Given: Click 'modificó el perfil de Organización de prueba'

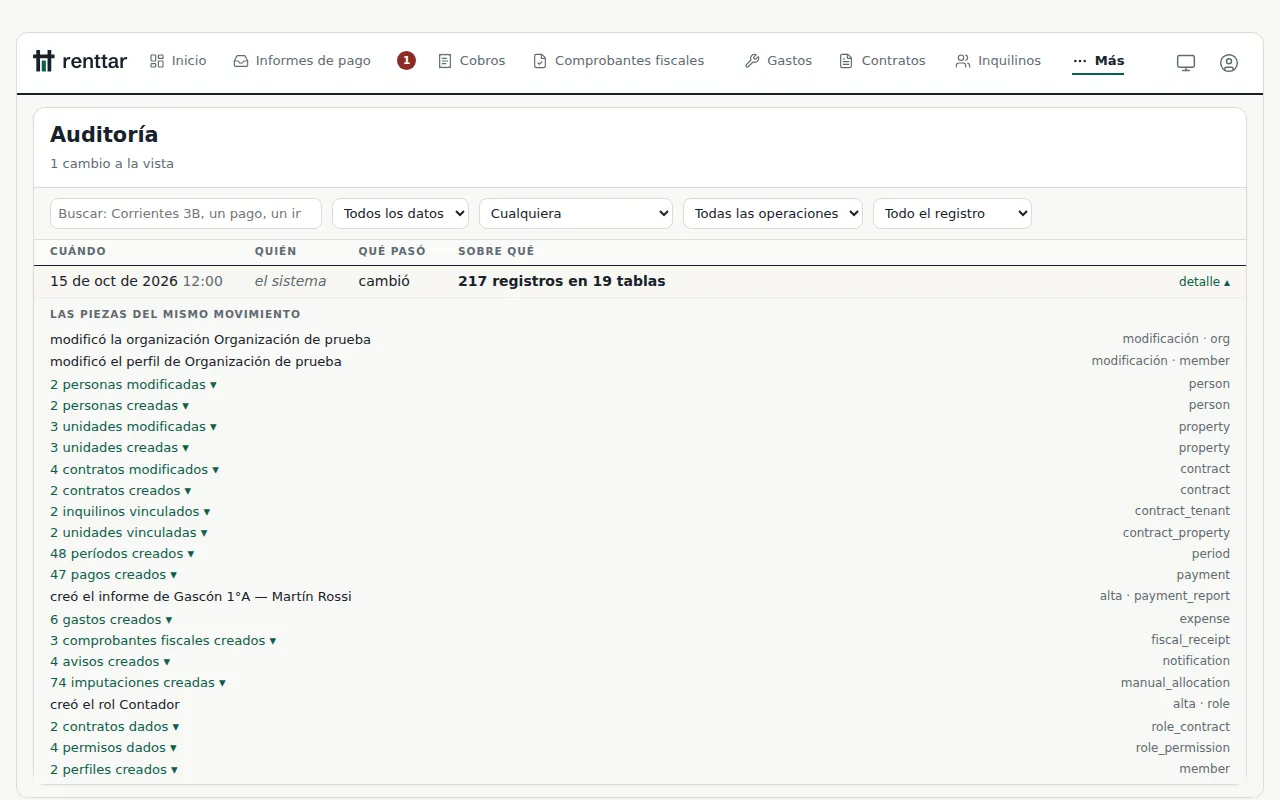Looking at the screenshot, I should tap(196, 362).
